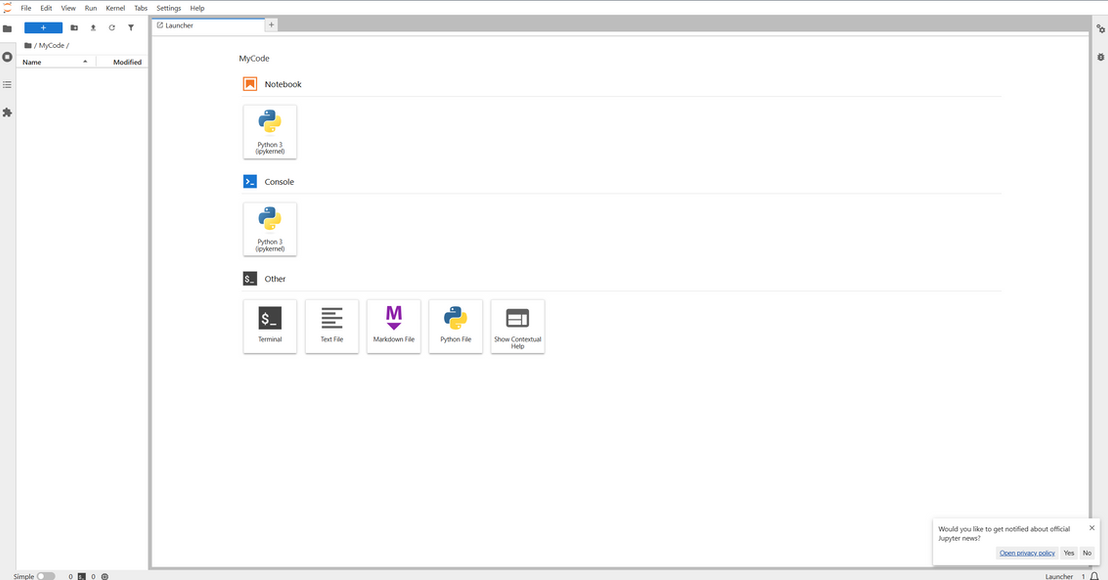1108x580 pixels.
Task: Create a new Python File
Action: (456, 326)
